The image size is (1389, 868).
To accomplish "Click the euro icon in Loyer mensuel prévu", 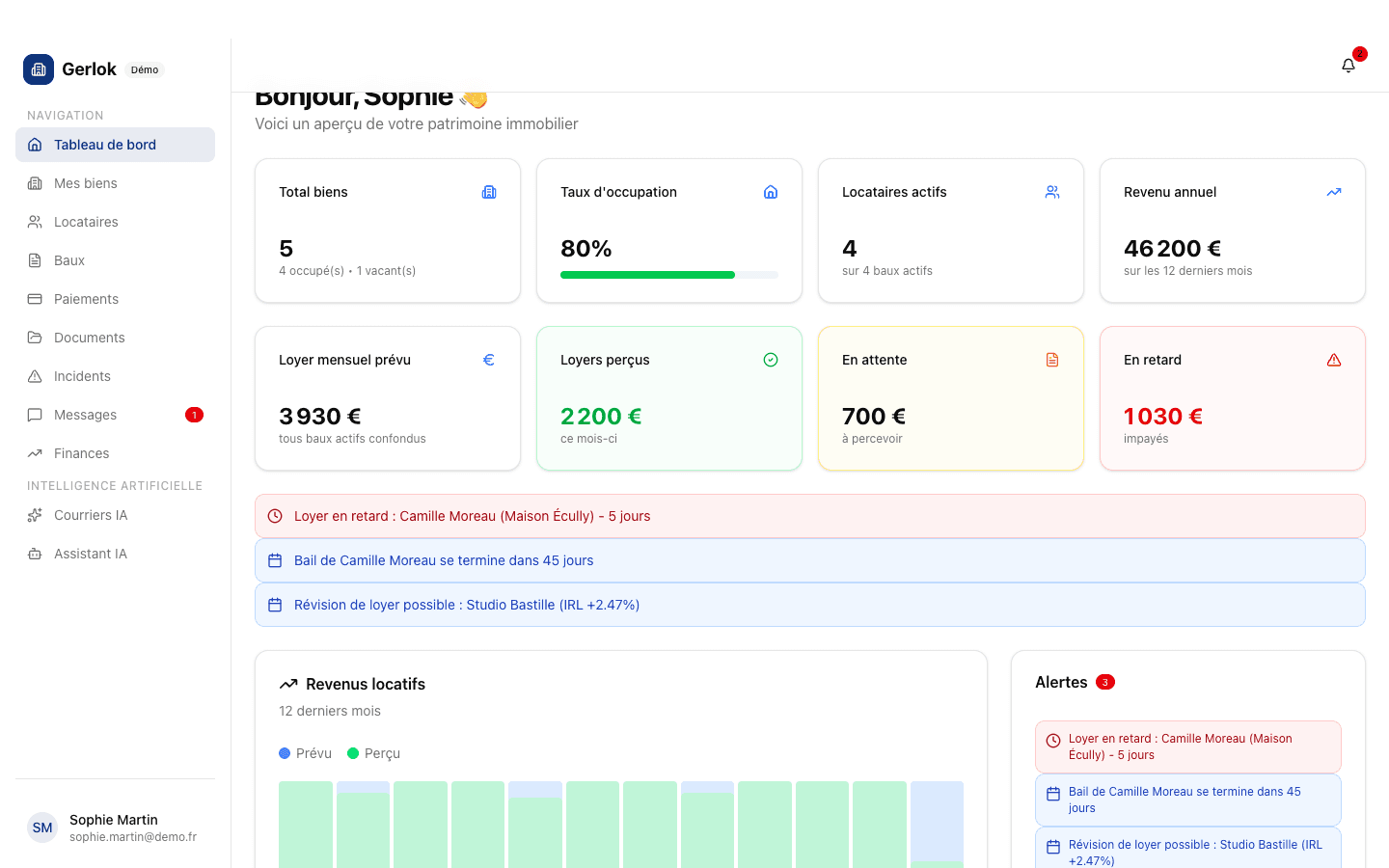I will click(x=489, y=360).
